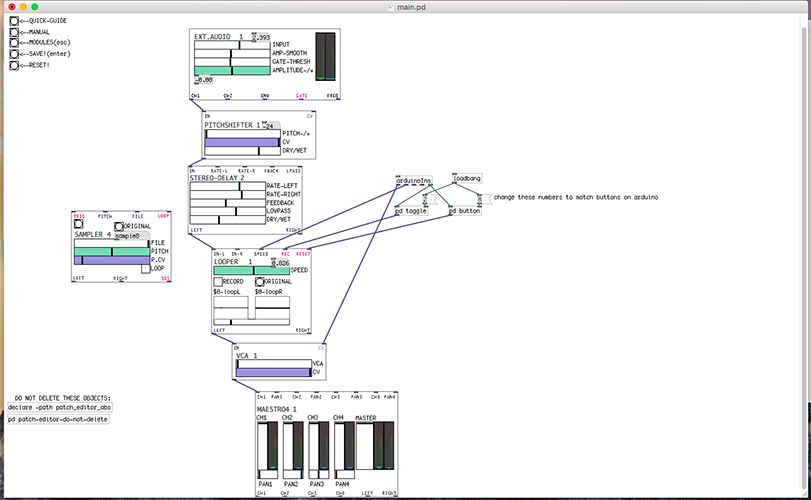Trigger the SAMPLER 4 TRIG bang
This screenshot has height=500, width=811.
(x=79, y=225)
